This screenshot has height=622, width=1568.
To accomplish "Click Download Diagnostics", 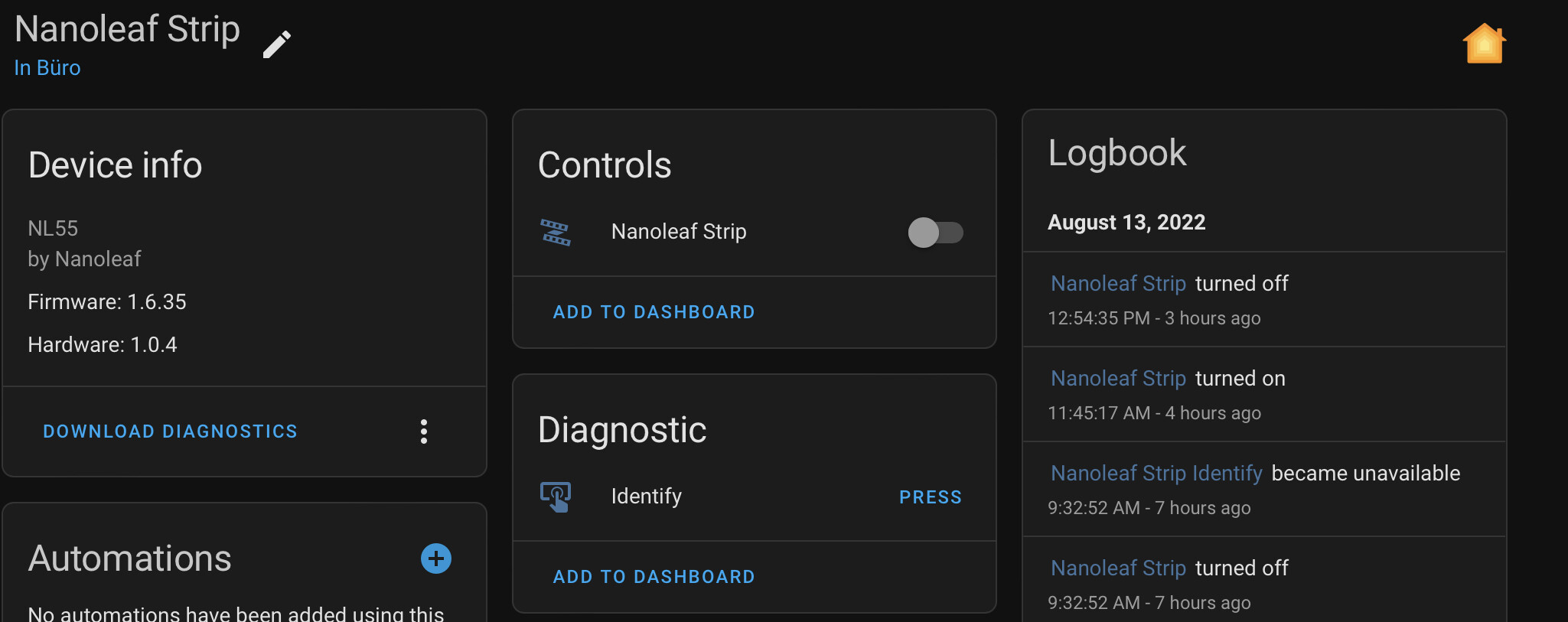I will click(170, 431).
